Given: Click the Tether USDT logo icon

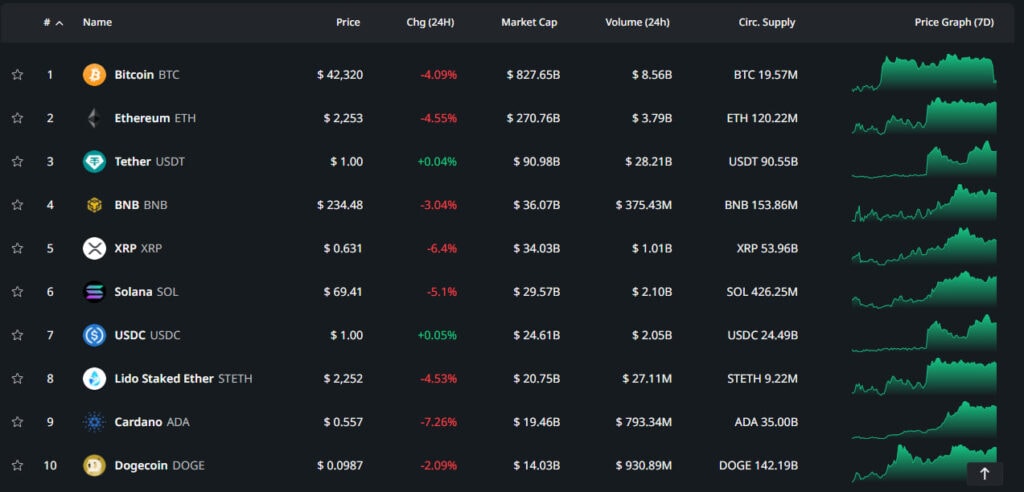Looking at the screenshot, I should tap(94, 162).
